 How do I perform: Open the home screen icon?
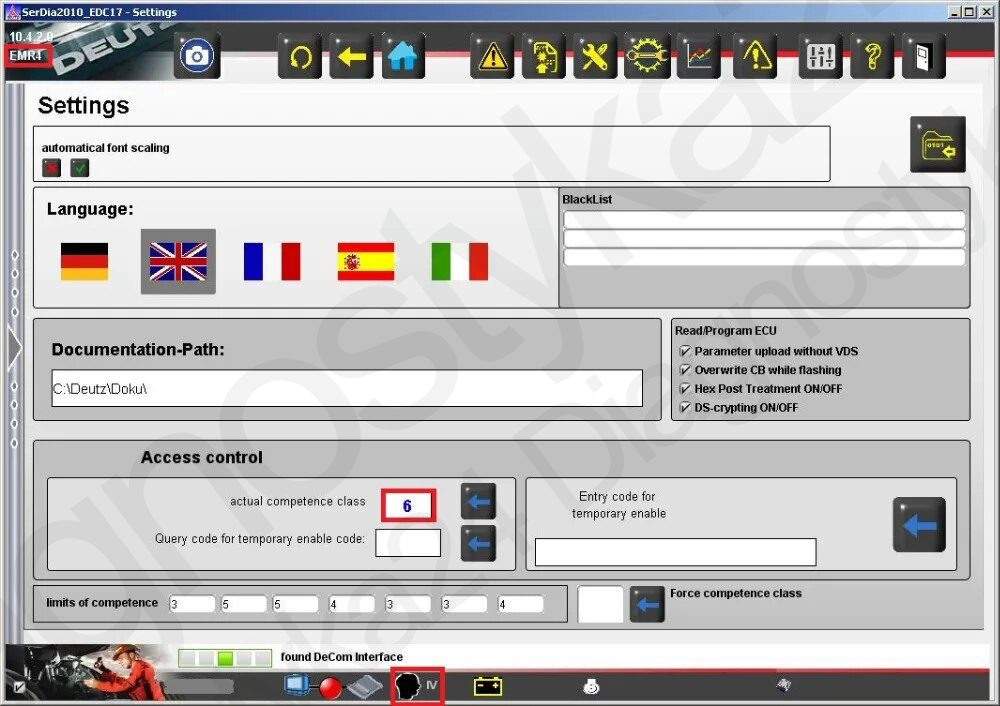click(403, 56)
